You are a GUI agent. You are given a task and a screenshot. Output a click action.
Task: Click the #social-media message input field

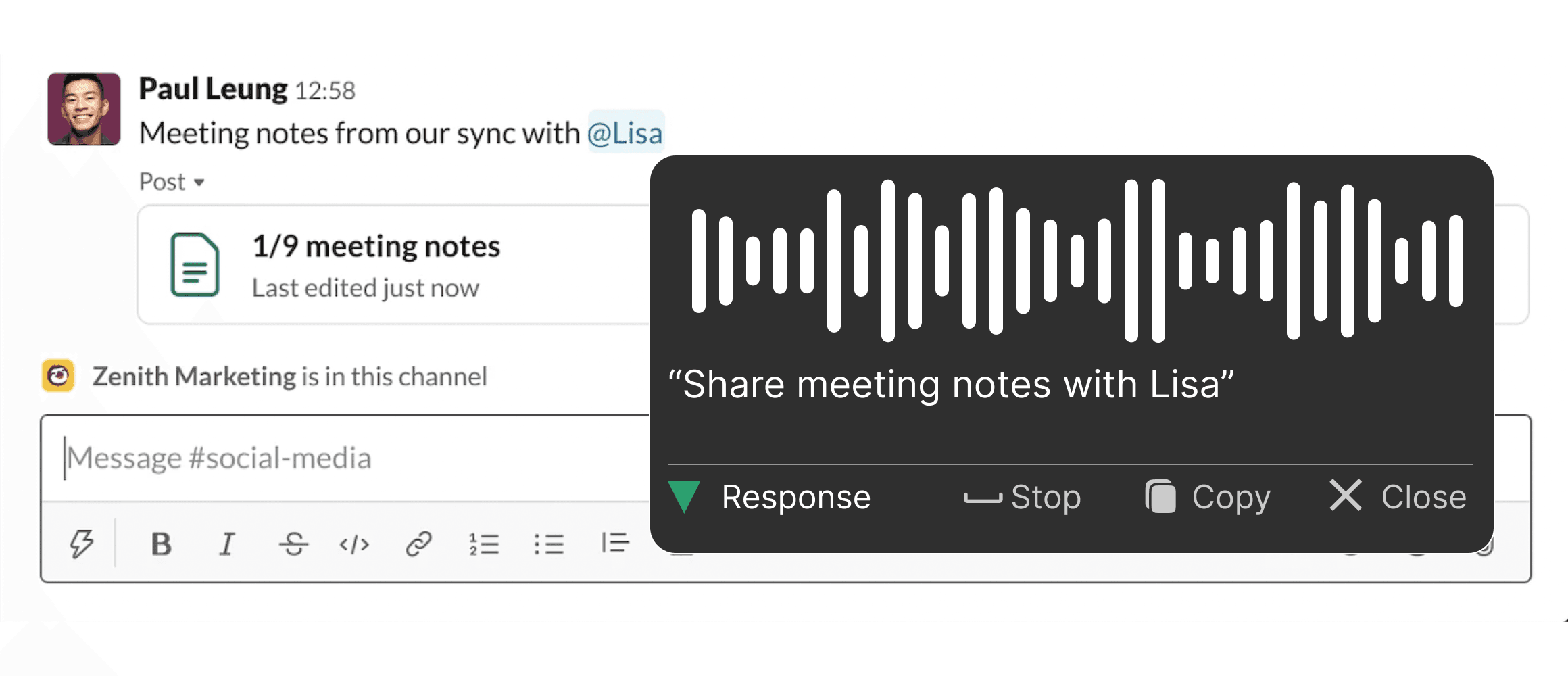338,458
